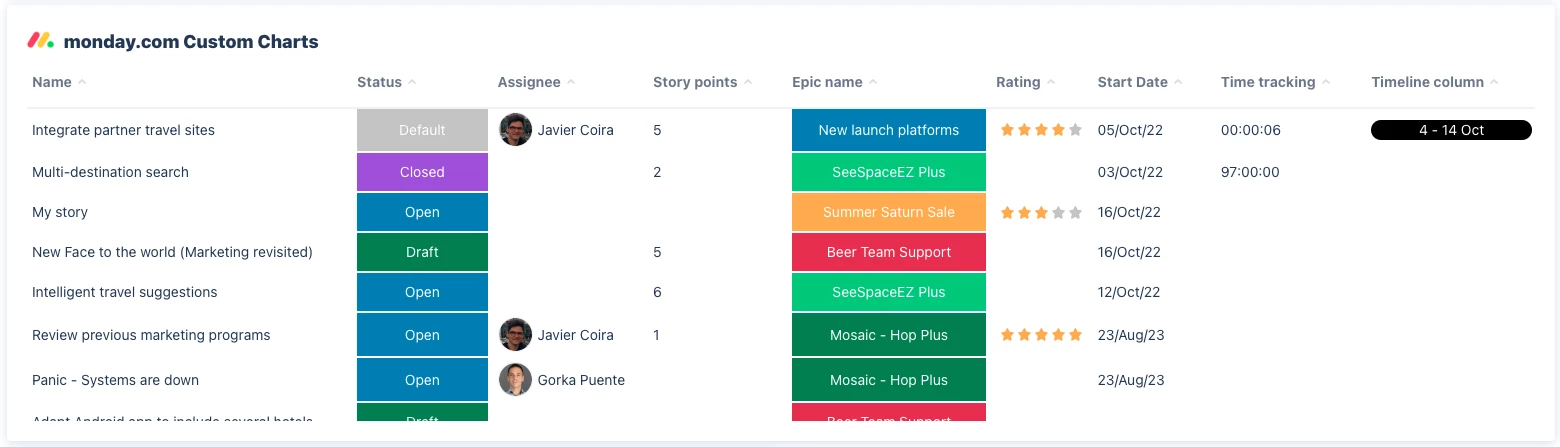Click the 12/Oct/22 start date

[x=1129, y=292]
